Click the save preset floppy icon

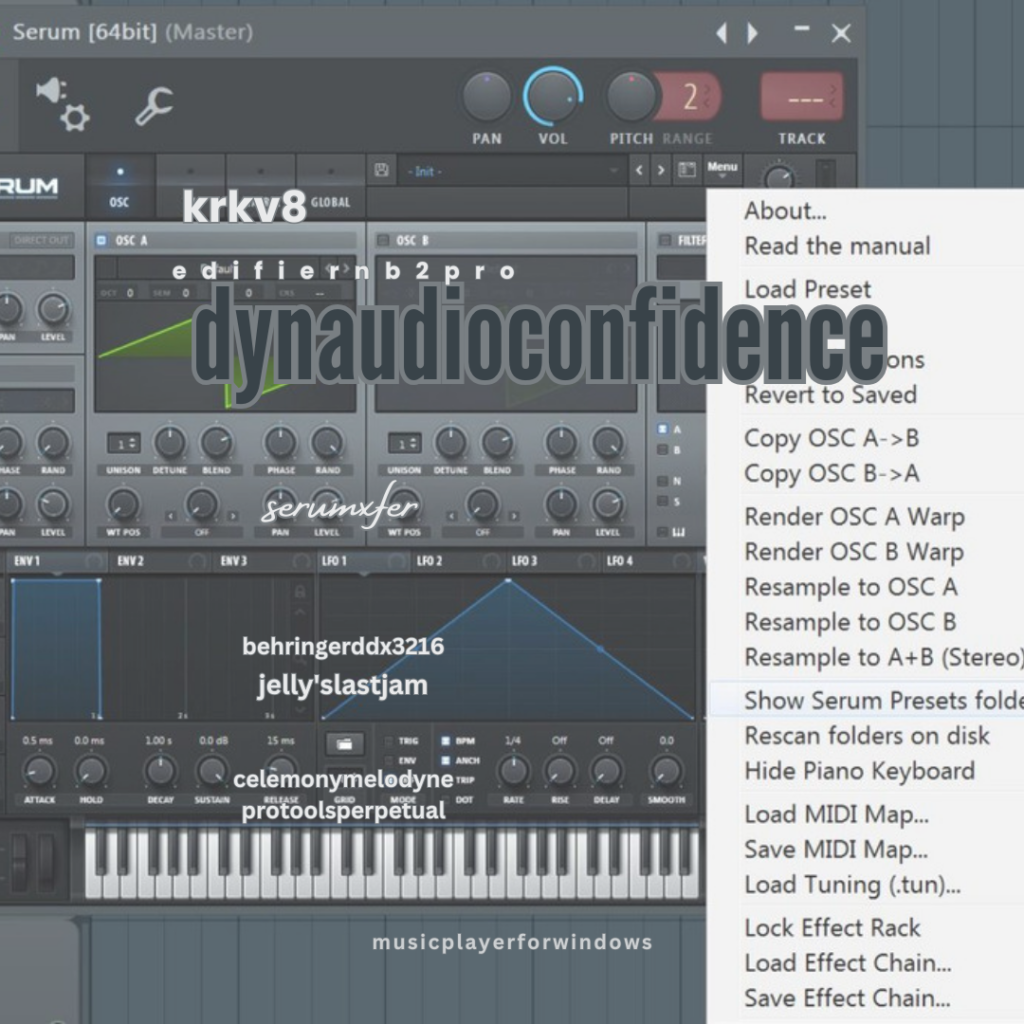(381, 170)
